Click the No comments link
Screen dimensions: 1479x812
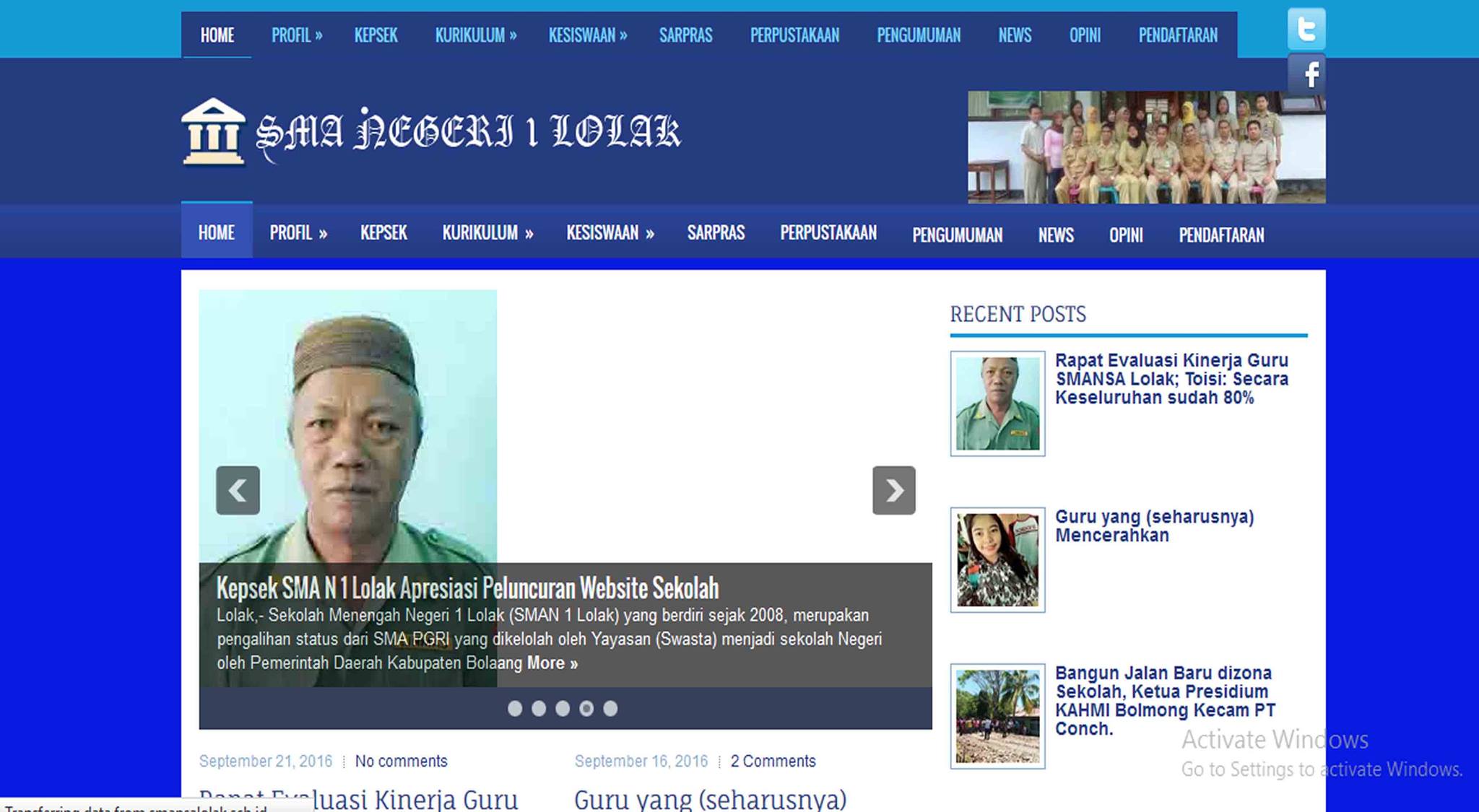(401, 761)
